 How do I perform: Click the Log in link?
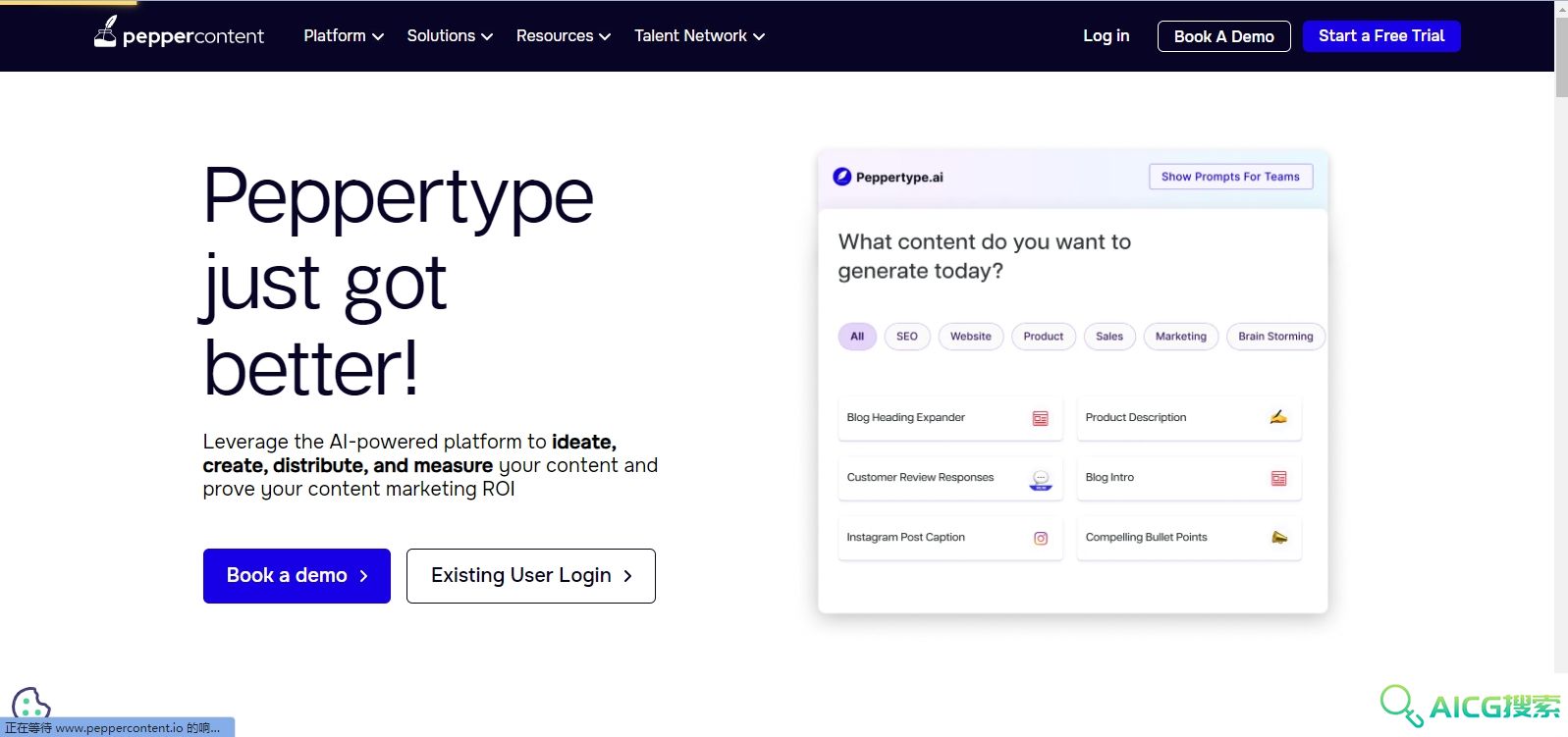tap(1107, 36)
